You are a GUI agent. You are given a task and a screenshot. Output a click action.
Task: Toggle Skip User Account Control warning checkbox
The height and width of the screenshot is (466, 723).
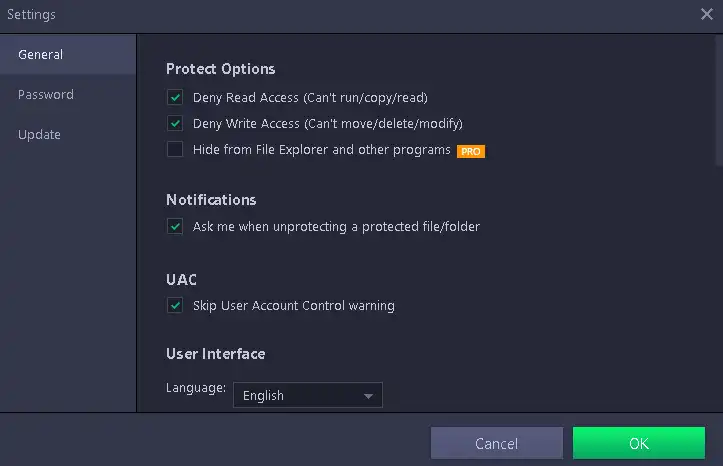point(175,305)
